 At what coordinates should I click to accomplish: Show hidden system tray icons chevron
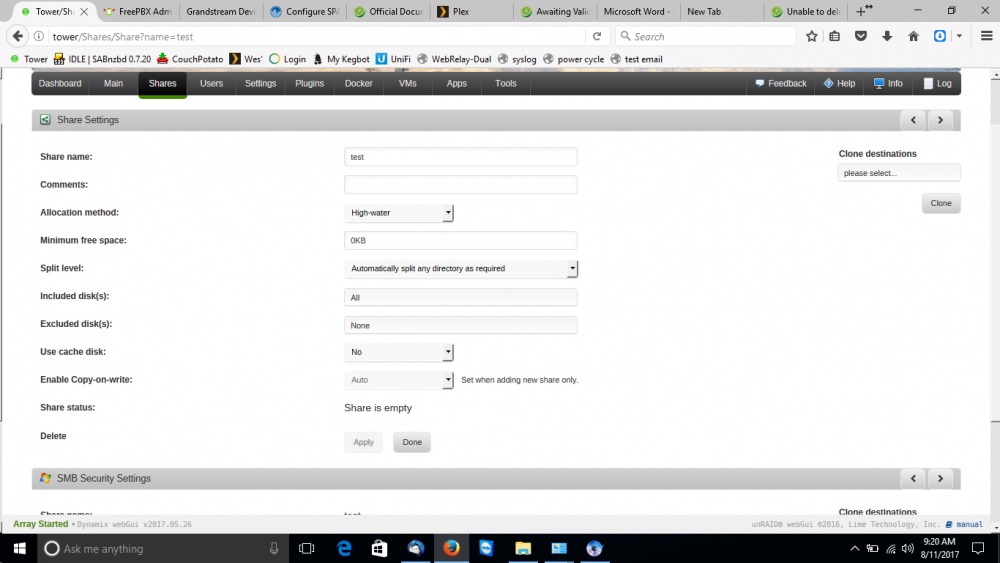coord(855,548)
